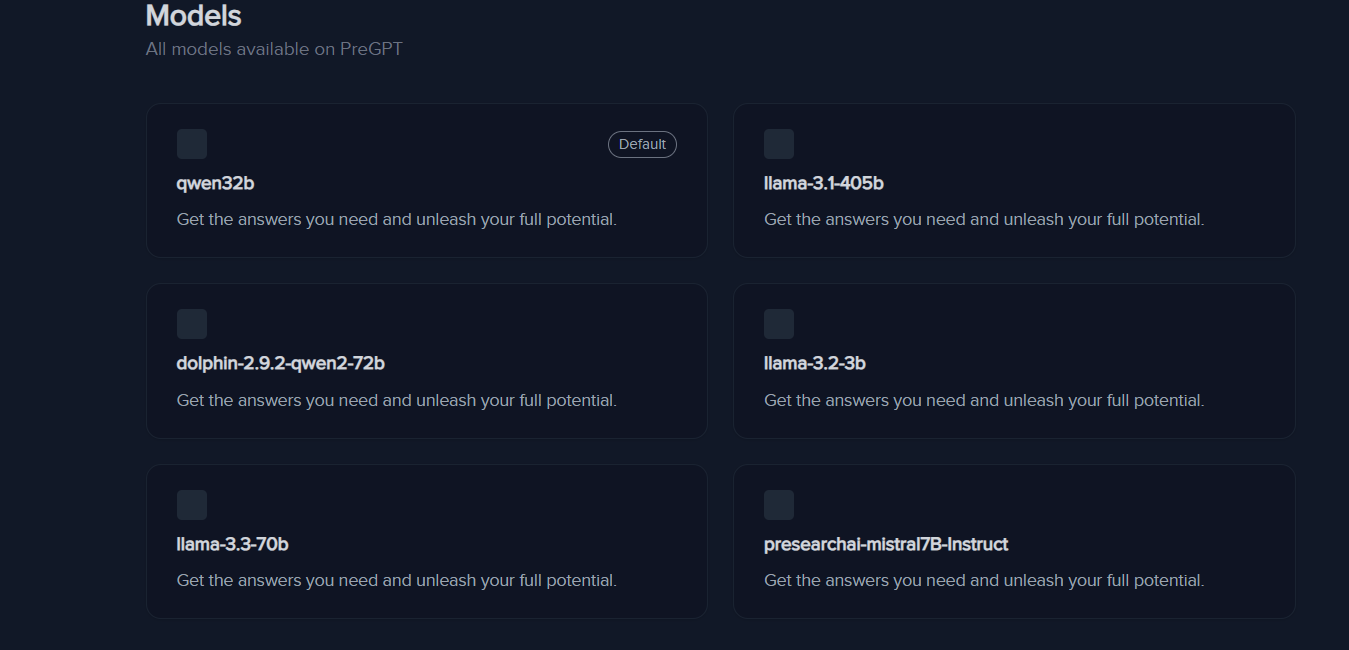Click the description under llama-3.1-405b

click(x=983, y=219)
